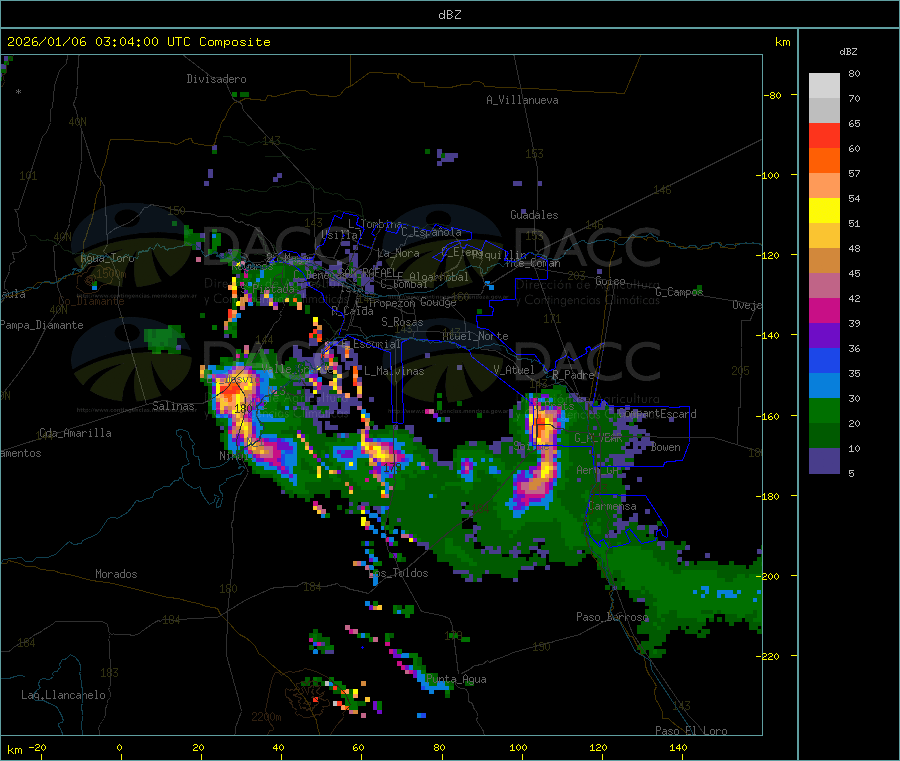Click the A_Villanueva map label
Viewport: 900px width, 761px height.
coord(522,100)
